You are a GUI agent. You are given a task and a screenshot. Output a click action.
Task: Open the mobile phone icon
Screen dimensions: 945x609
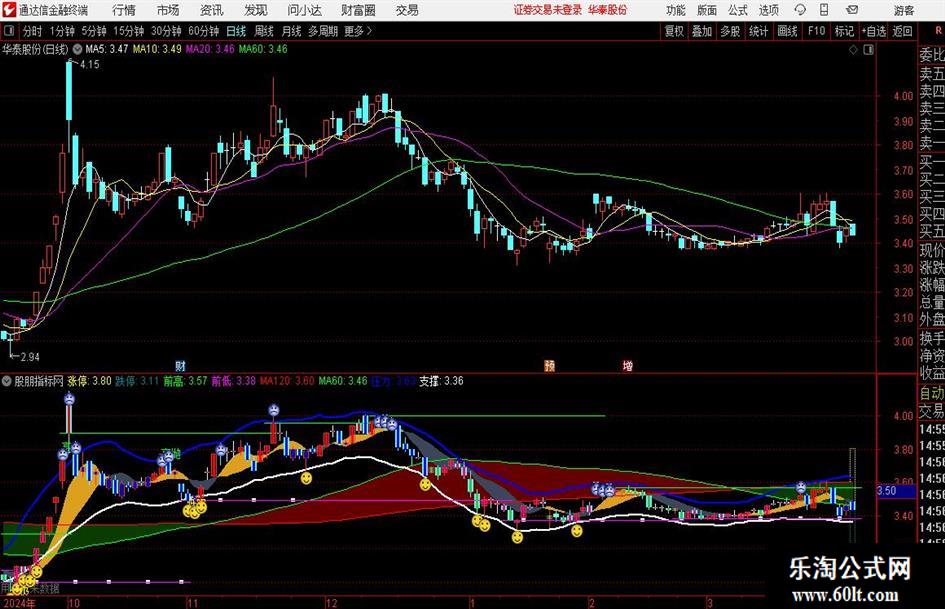click(824, 10)
